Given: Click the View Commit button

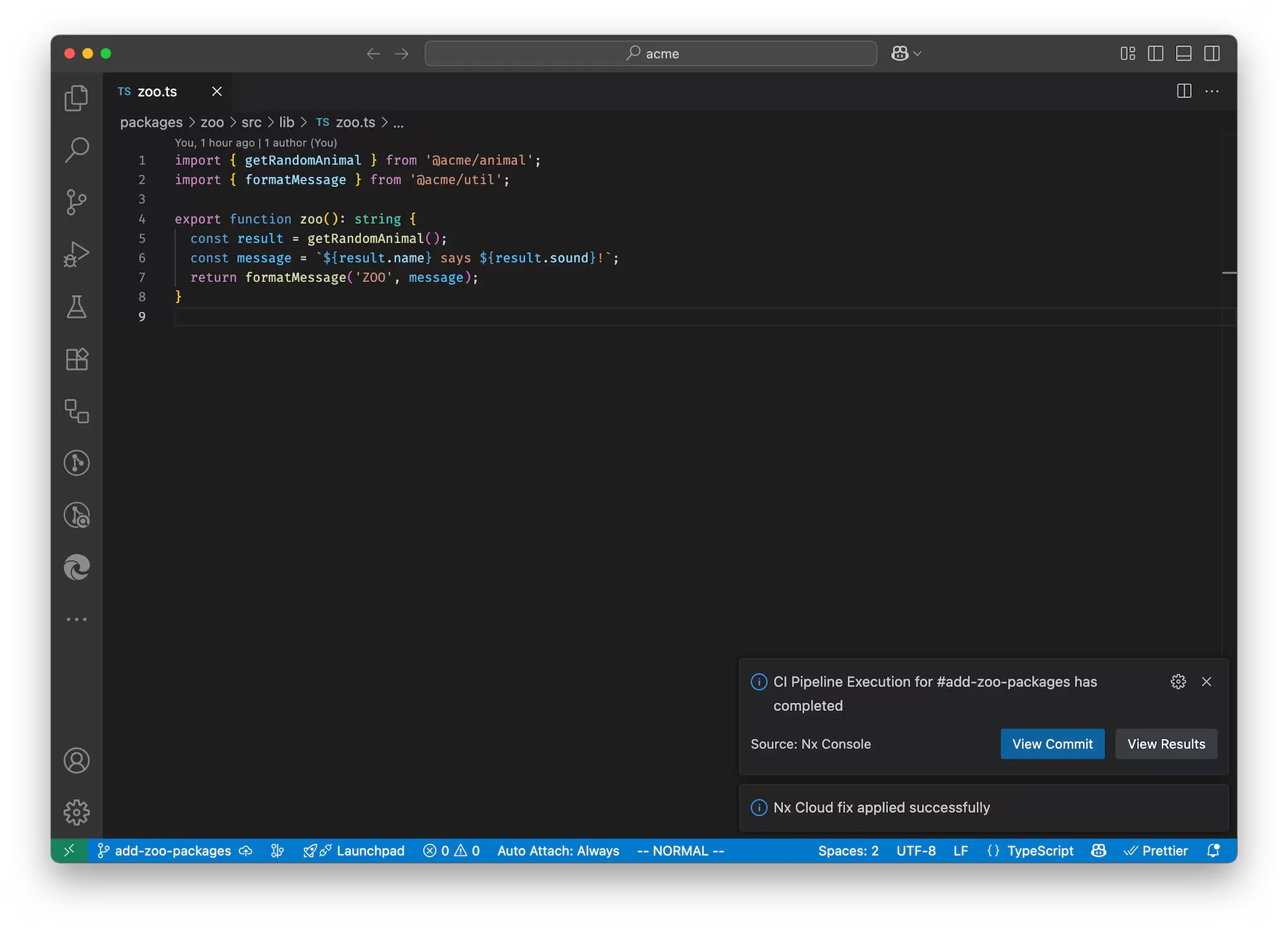Looking at the screenshot, I should [1052, 744].
